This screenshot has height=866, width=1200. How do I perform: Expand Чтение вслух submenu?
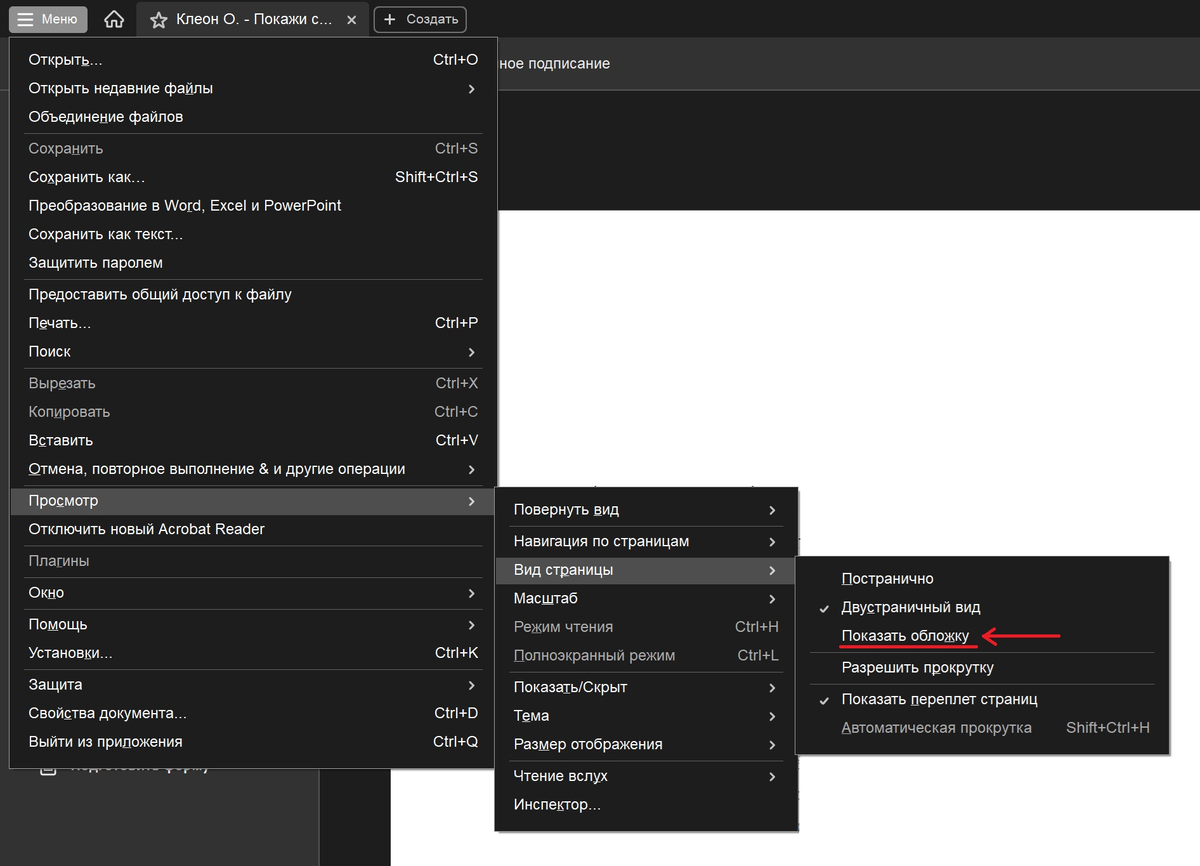(x=647, y=776)
